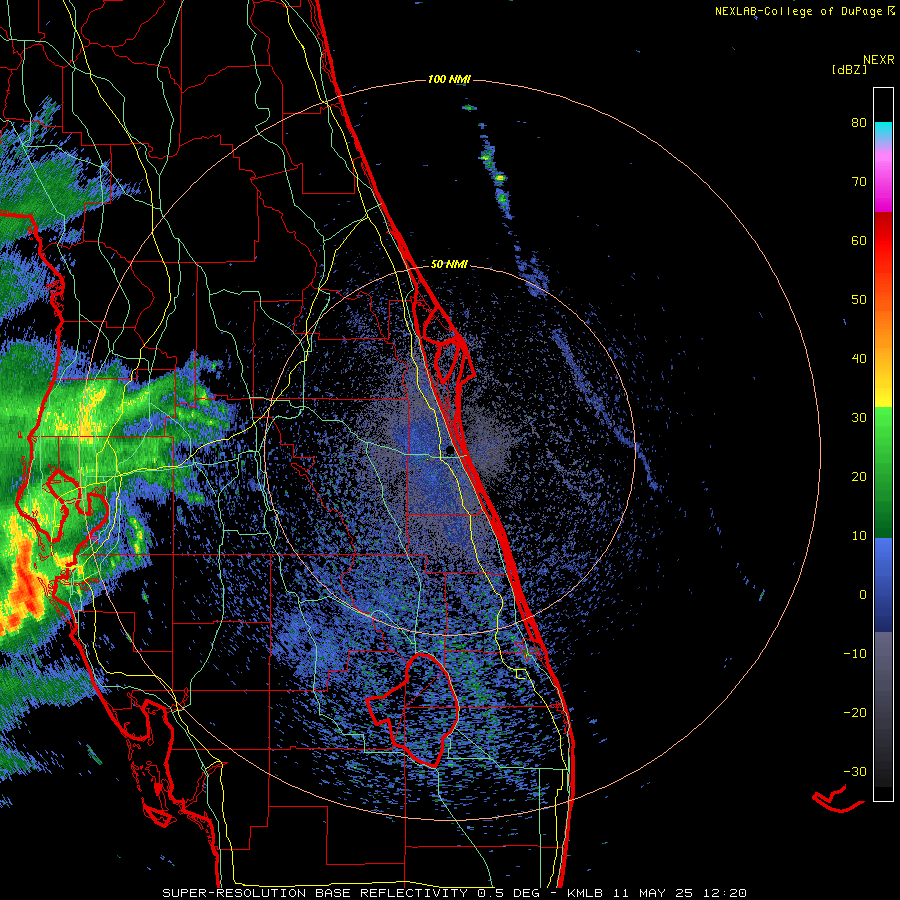Click the 70 dBZ value on the legend
Viewport: 900px width, 900px height.
(859, 181)
